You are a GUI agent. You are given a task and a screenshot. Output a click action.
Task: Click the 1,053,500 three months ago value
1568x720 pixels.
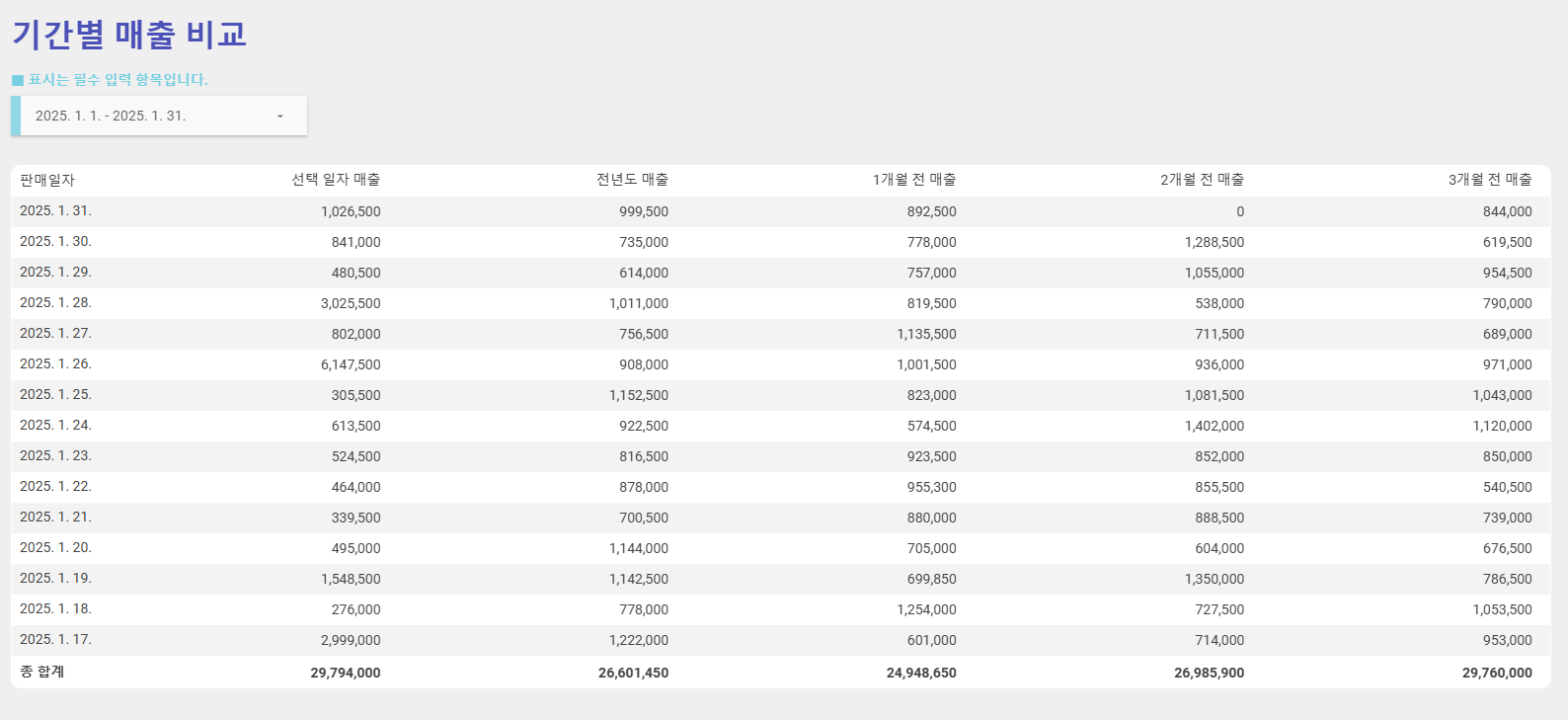(x=1503, y=609)
